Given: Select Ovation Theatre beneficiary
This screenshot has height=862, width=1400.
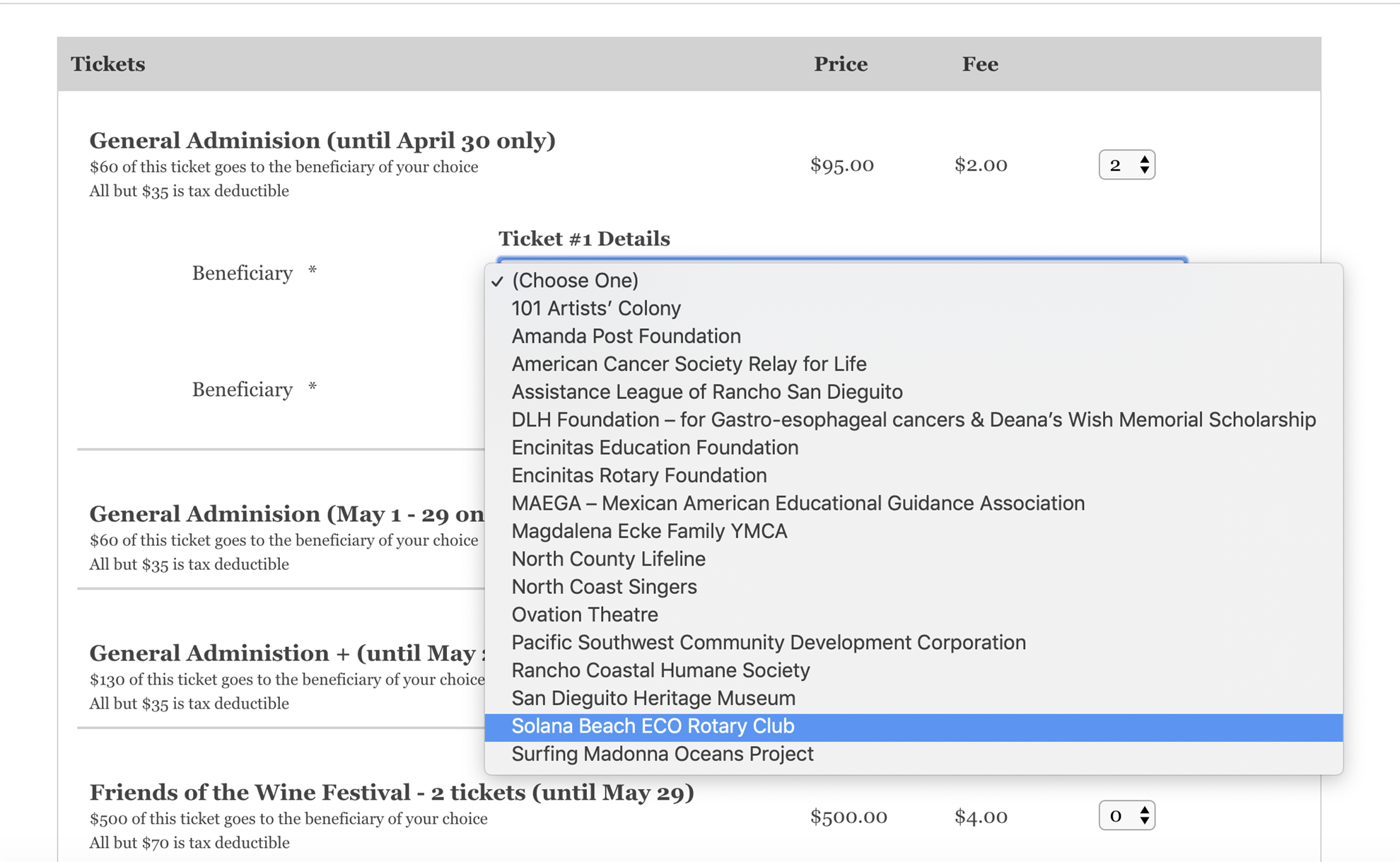Looking at the screenshot, I should point(584,615).
